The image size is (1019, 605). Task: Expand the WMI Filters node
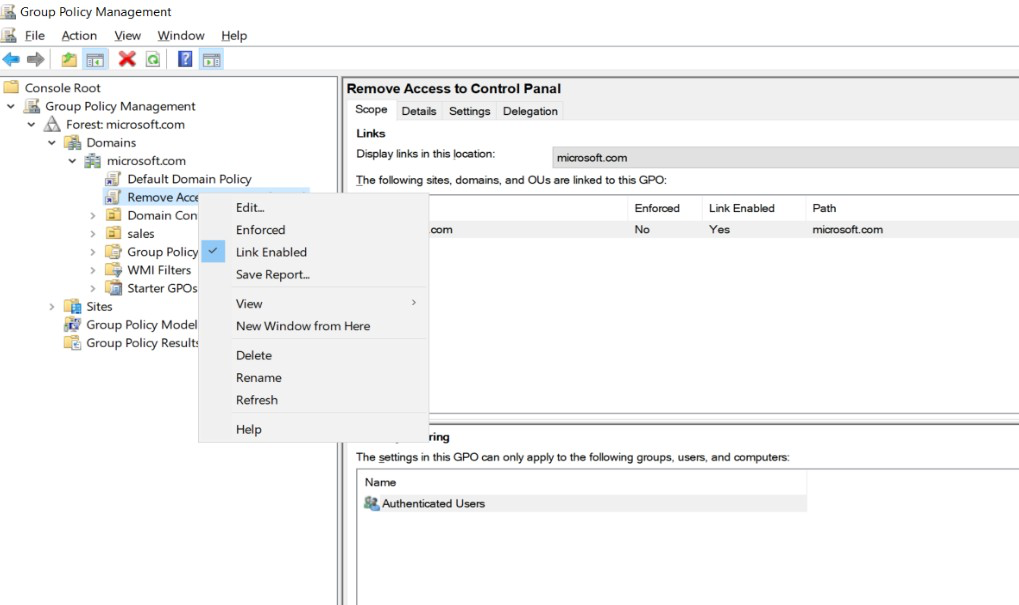coord(92,270)
